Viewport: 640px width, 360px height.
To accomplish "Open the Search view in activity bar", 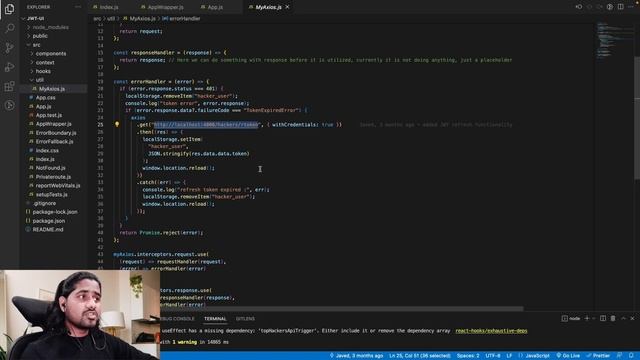I will click(9, 28).
